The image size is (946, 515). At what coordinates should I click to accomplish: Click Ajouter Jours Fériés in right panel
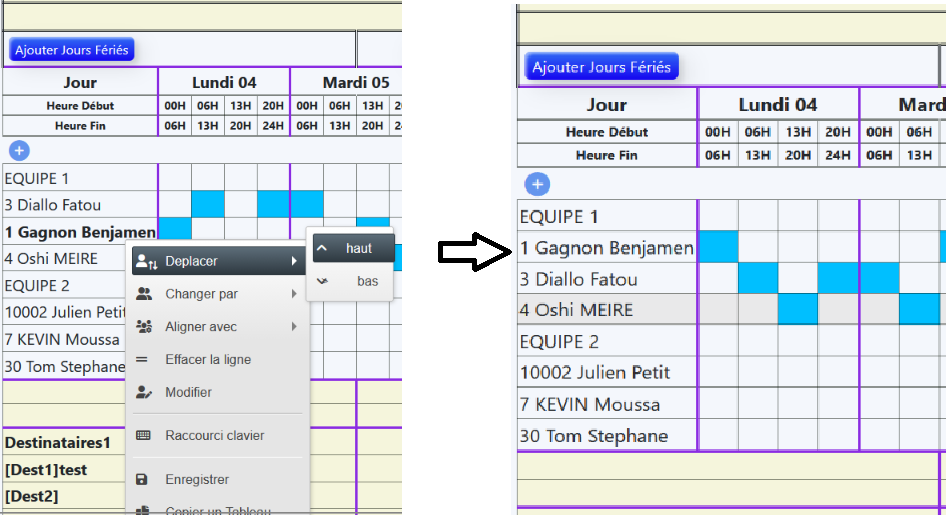coord(602,67)
